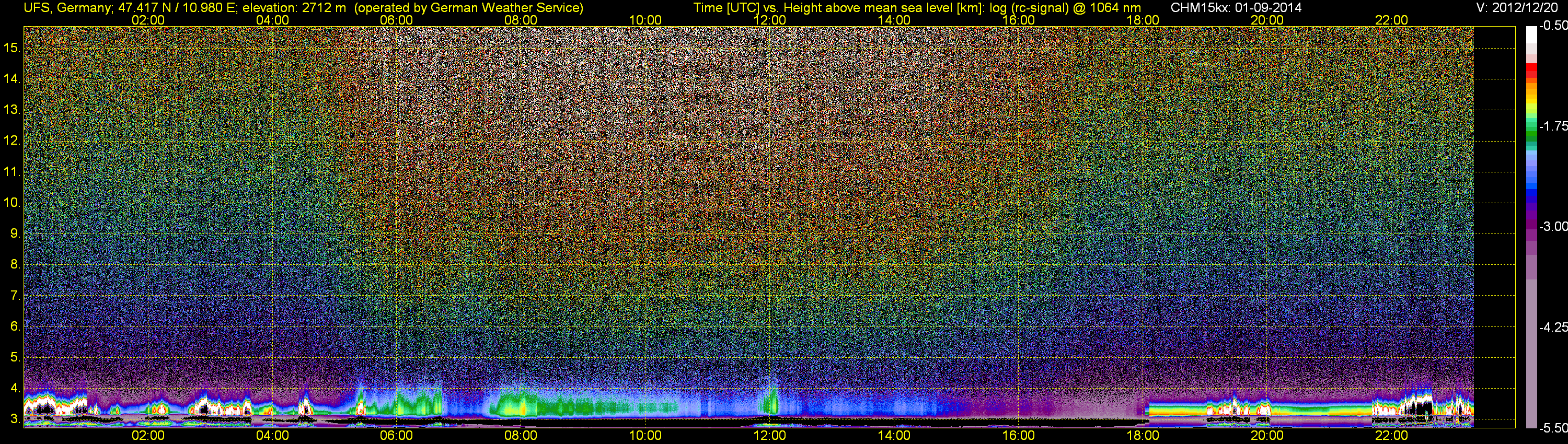Screen dimensions: 1568x444
Task: Click the "14:00" label on the top time axis
Action: [x=894, y=20]
